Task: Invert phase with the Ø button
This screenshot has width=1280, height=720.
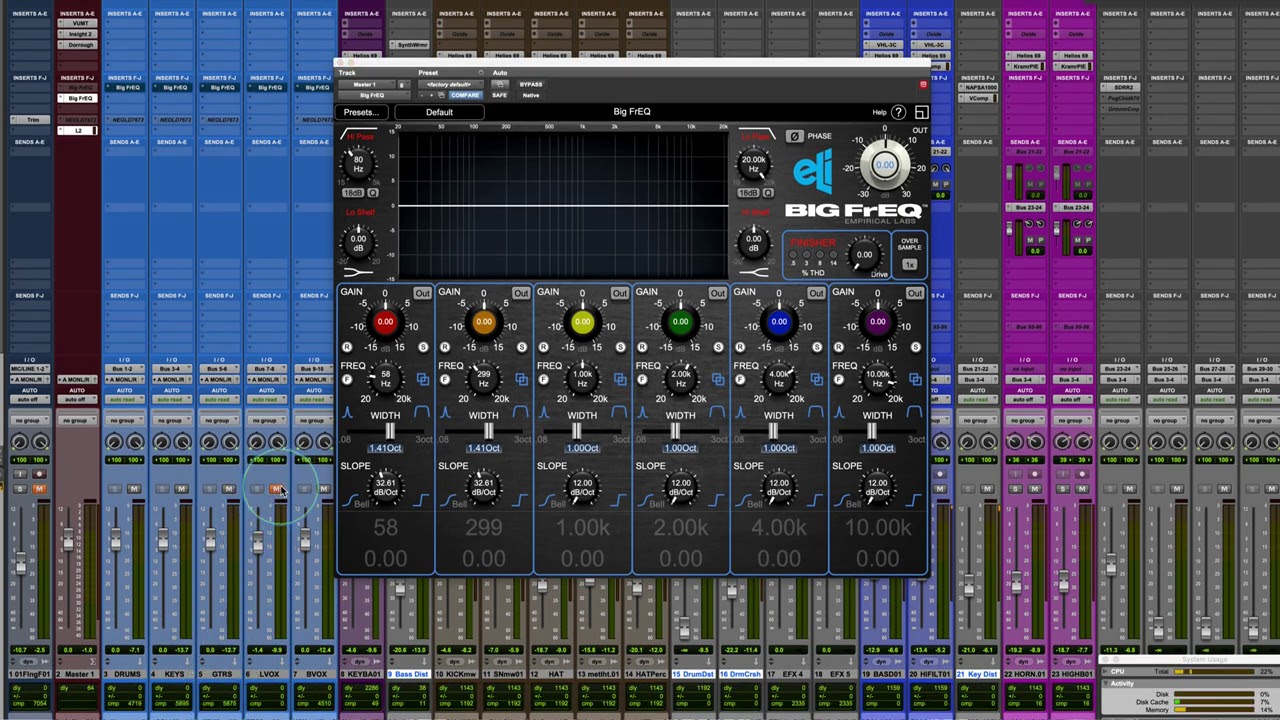Action: [794, 136]
